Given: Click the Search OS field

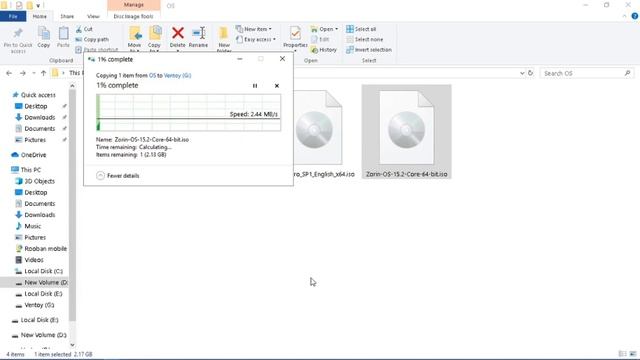Looking at the screenshot, I should [x=587, y=73].
